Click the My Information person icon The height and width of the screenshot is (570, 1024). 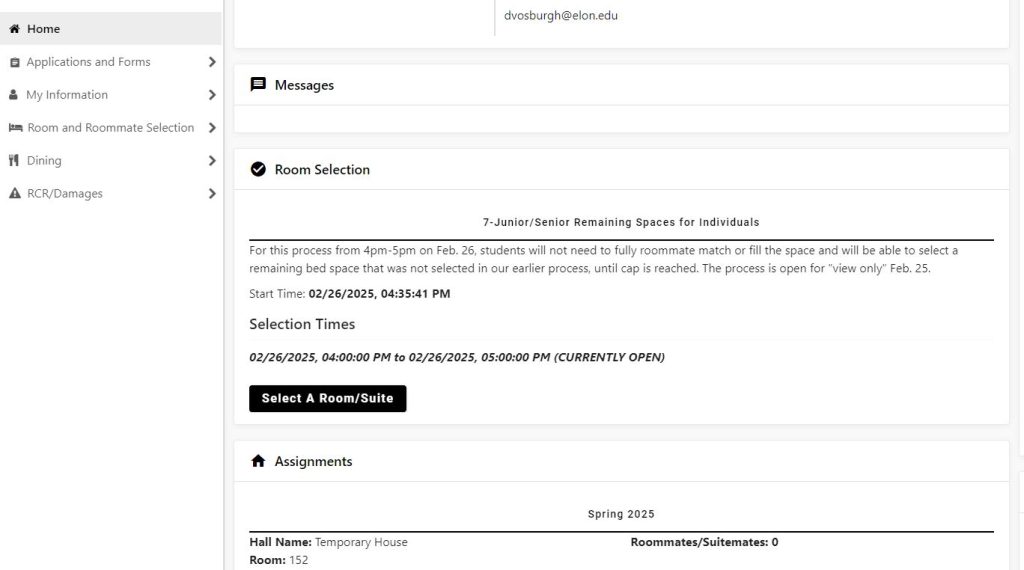pyautogui.click(x=14, y=95)
